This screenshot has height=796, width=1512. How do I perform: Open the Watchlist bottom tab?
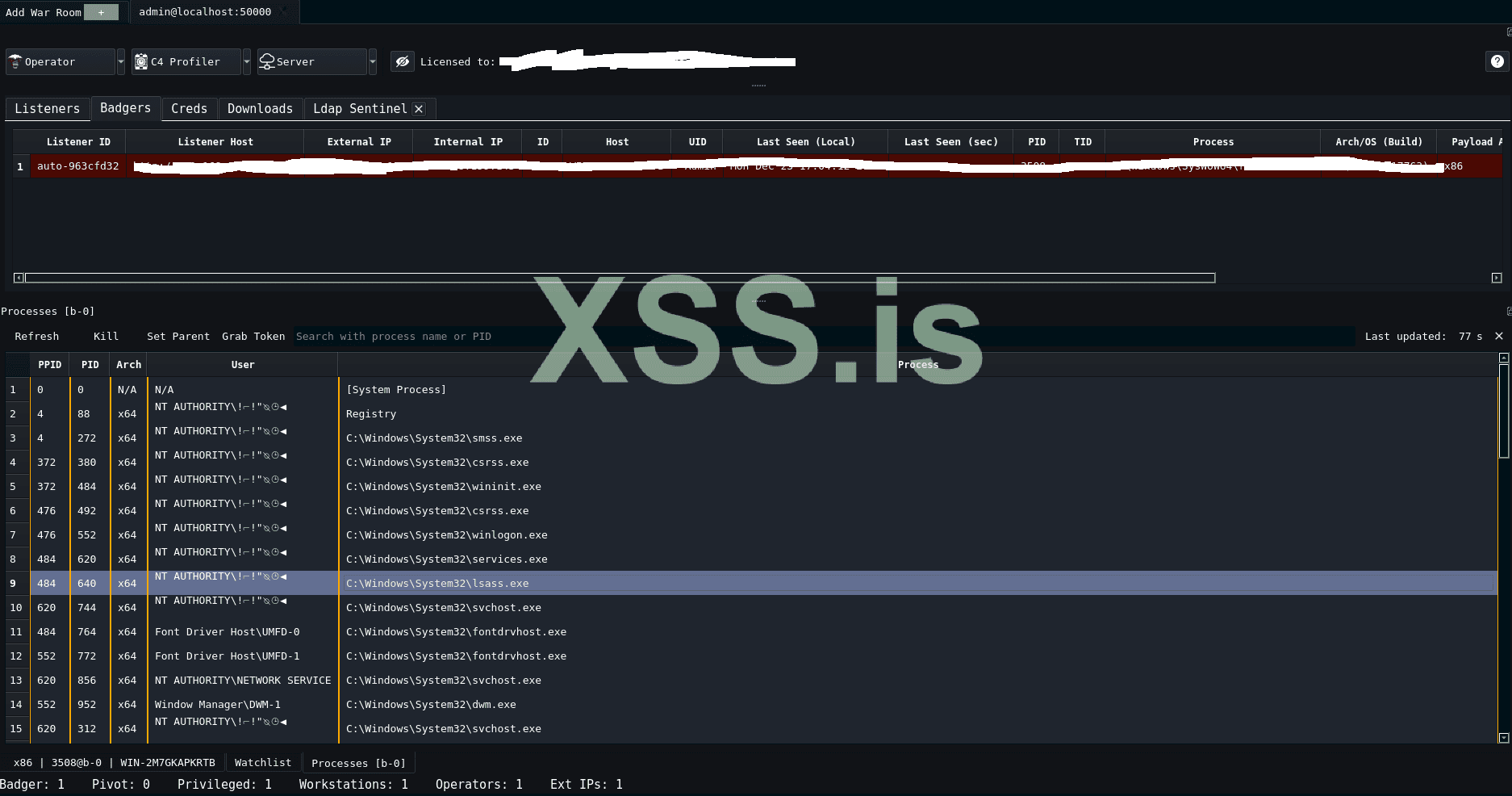pyautogui.click(x=263, y=762)
